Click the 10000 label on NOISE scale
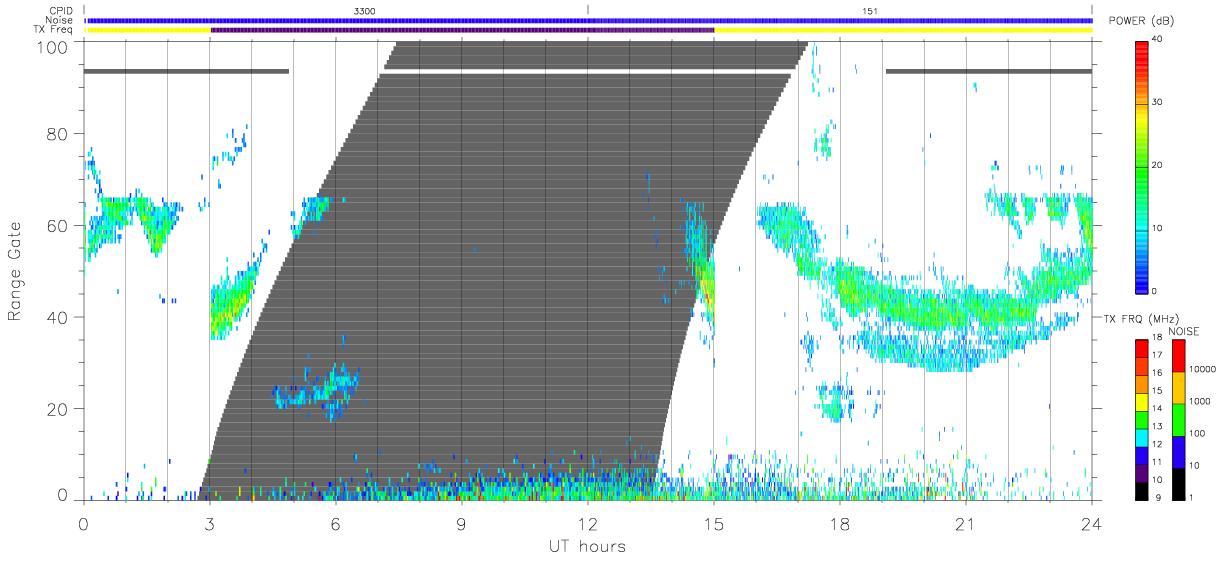1228x567 pixels. click(x=1203, y=369)
